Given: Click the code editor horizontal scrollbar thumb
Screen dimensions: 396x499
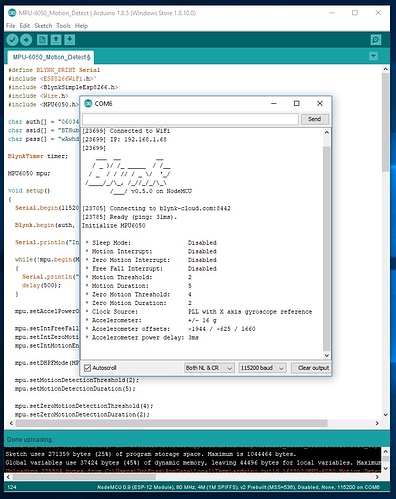Looking at the screenshot, I should 172,423.
